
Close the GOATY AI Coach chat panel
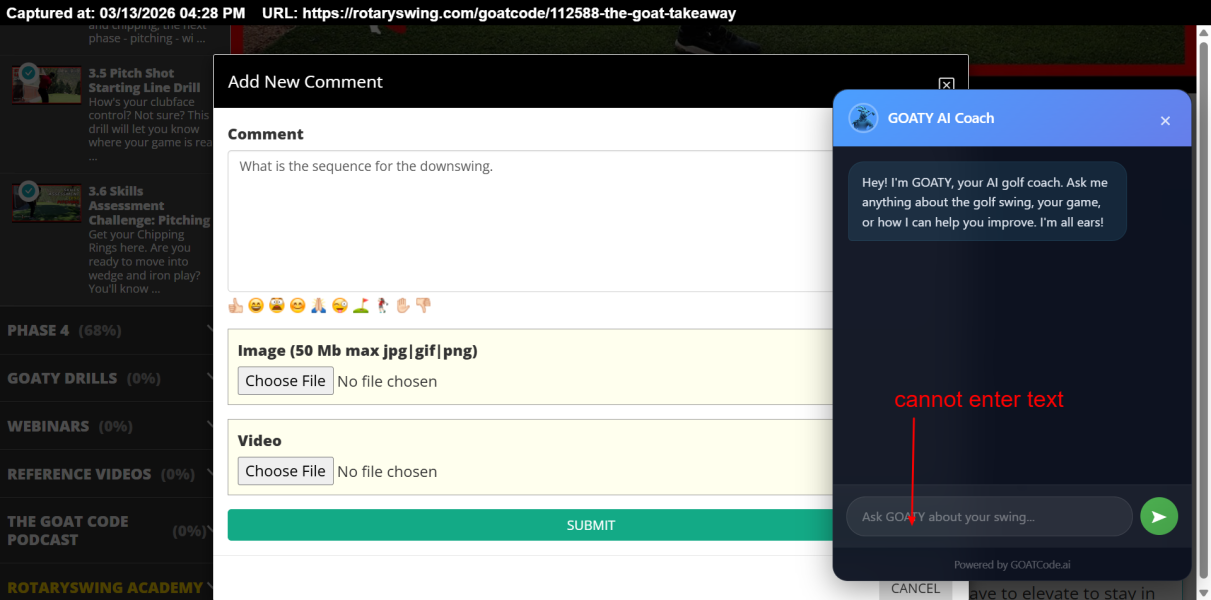coord(1164,121)
